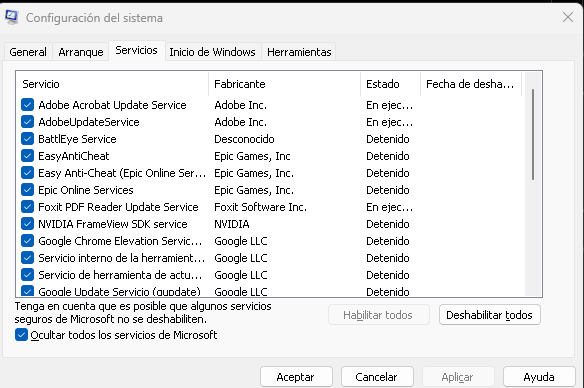Select the Epic Online Services name text
584x388 pixels.
pos(86,190)
